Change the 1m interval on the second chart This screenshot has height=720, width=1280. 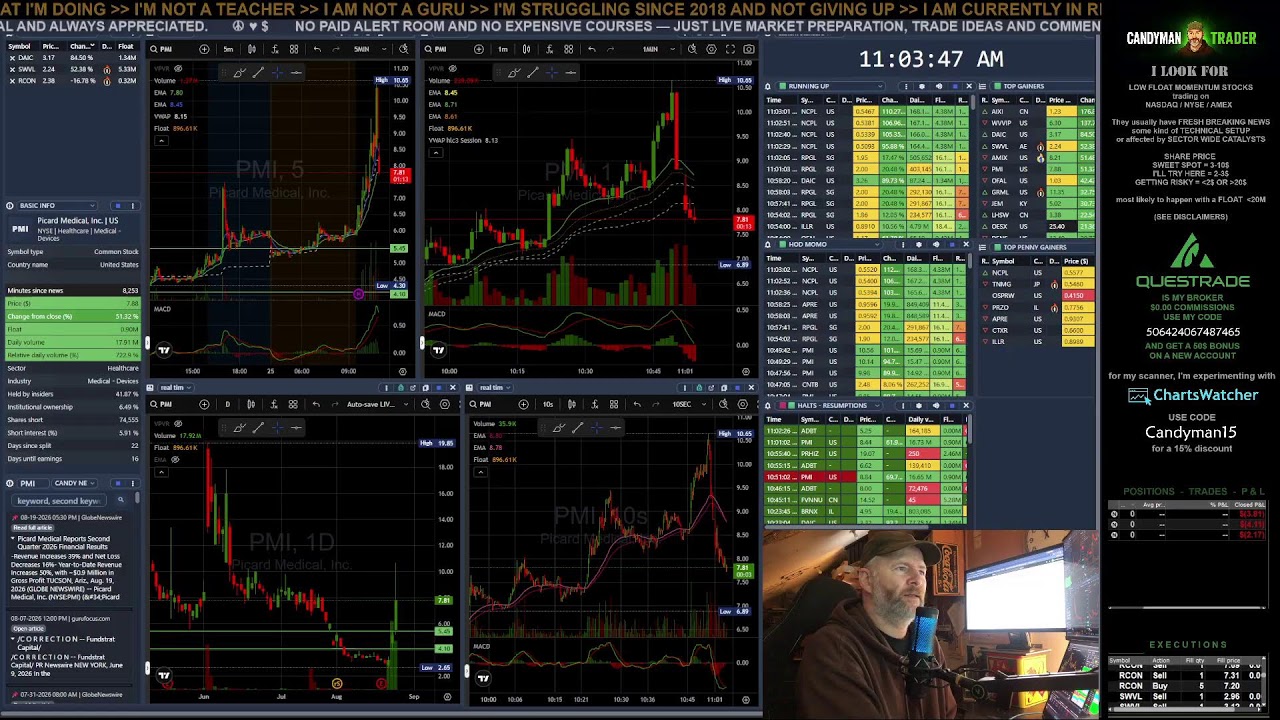[x=503, y=49]
